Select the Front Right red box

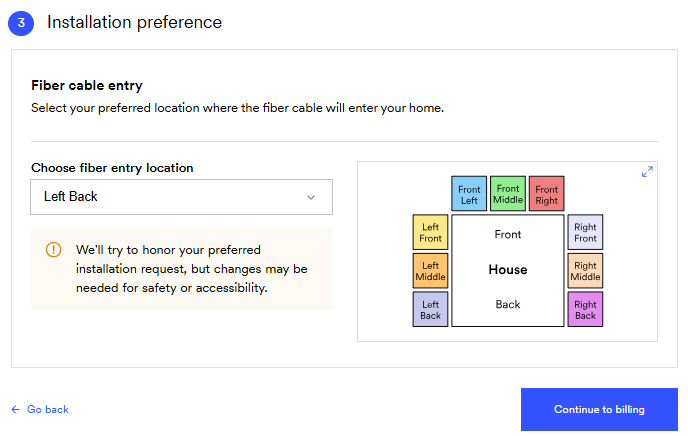pyautogui.click(x=547, y=194)
